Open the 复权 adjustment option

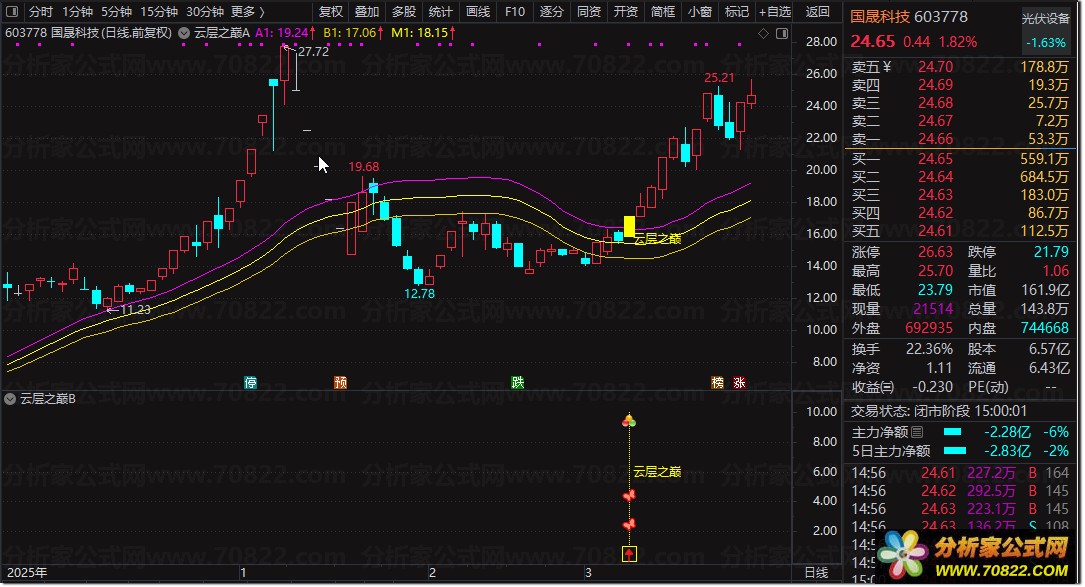[331, 12]
